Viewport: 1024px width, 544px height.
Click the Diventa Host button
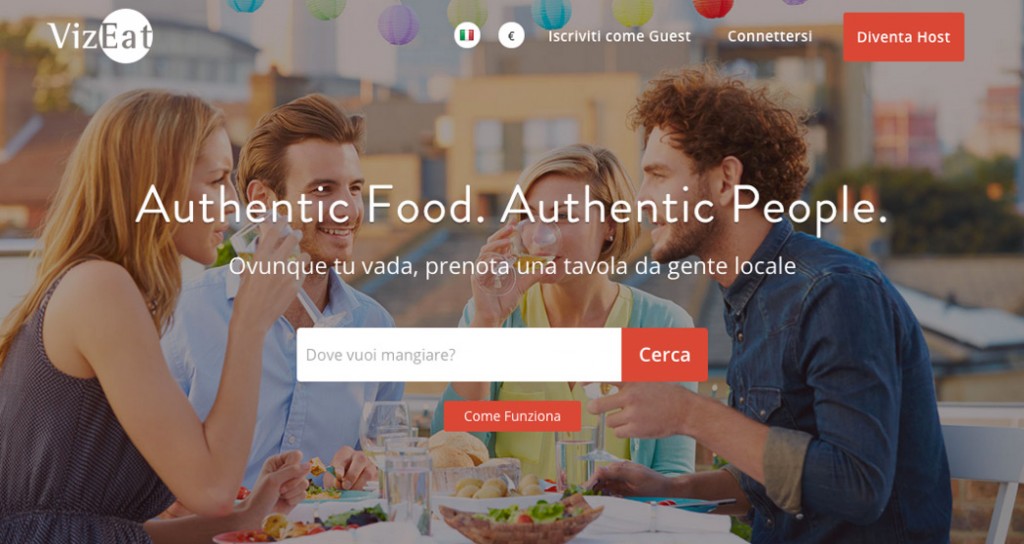(x=903, y=37)
